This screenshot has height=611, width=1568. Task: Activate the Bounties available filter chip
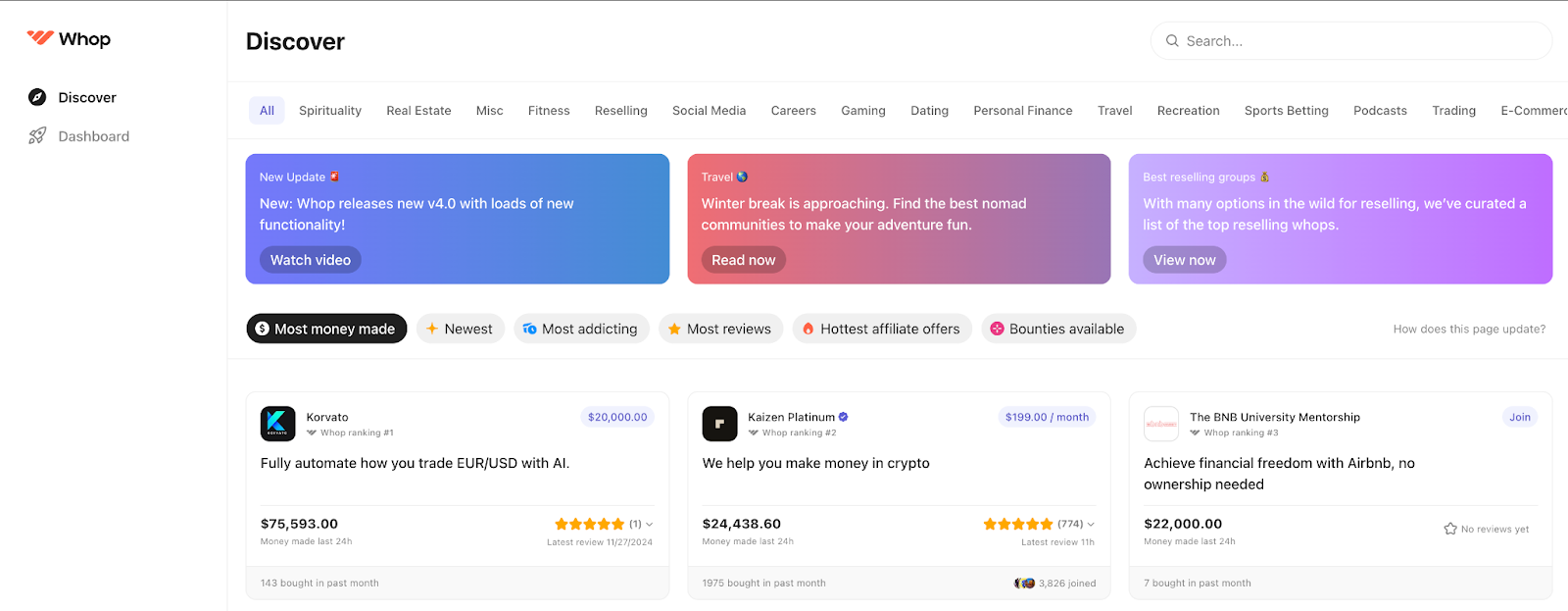[1058, 329]
